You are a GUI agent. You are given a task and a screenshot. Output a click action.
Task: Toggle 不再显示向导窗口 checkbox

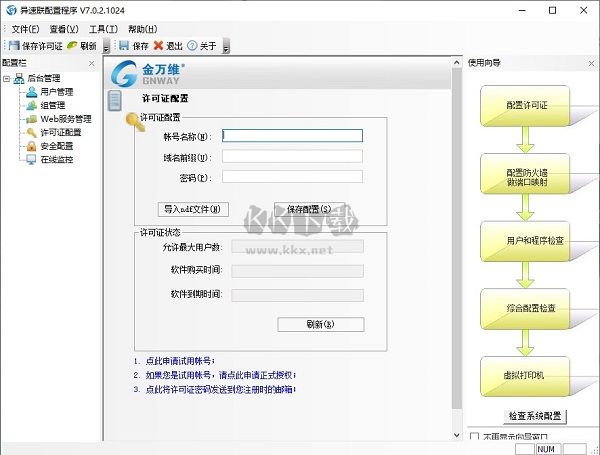tap(474, 436)
